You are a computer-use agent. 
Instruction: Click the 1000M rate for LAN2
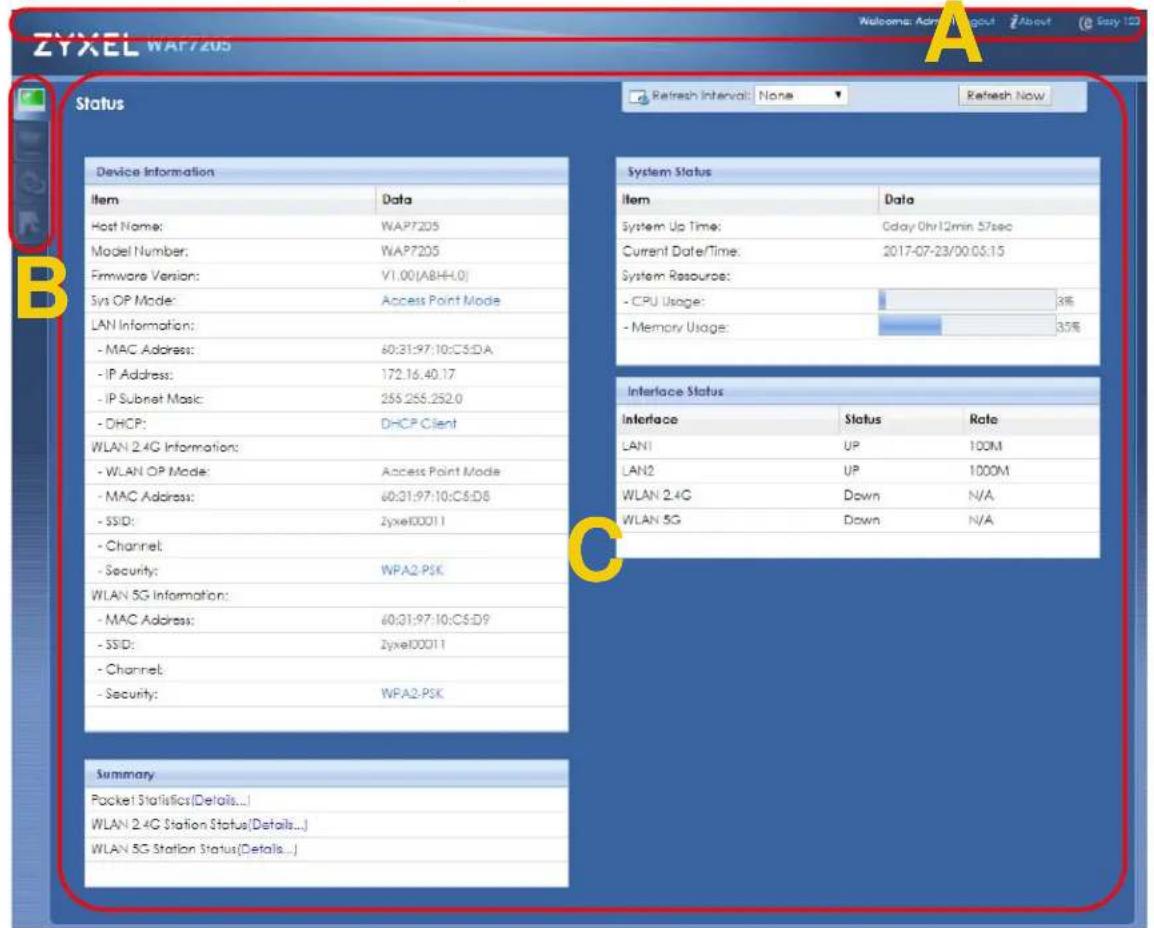[988, 470]
